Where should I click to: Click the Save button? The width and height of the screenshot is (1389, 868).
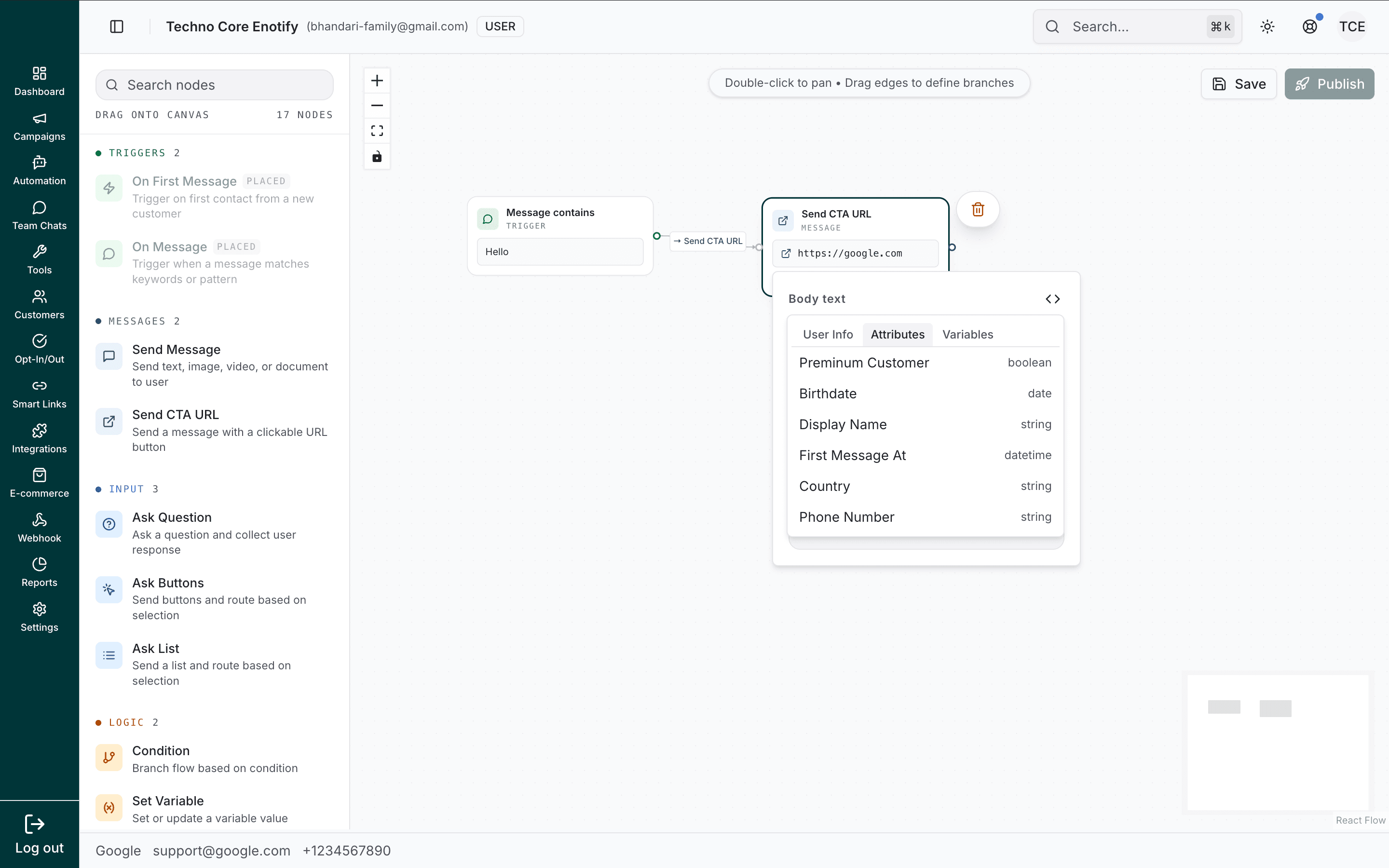[x=1239, y=84]
